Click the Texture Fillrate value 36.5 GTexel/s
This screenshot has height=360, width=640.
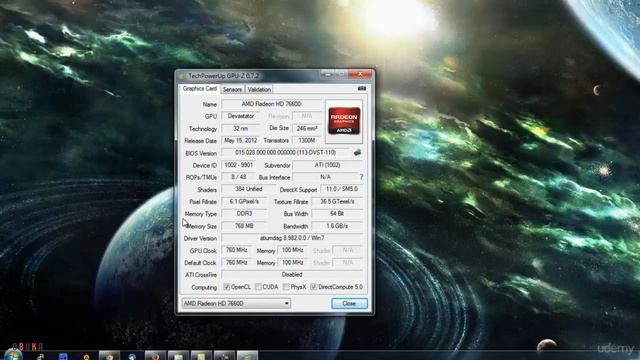point(337,201)
